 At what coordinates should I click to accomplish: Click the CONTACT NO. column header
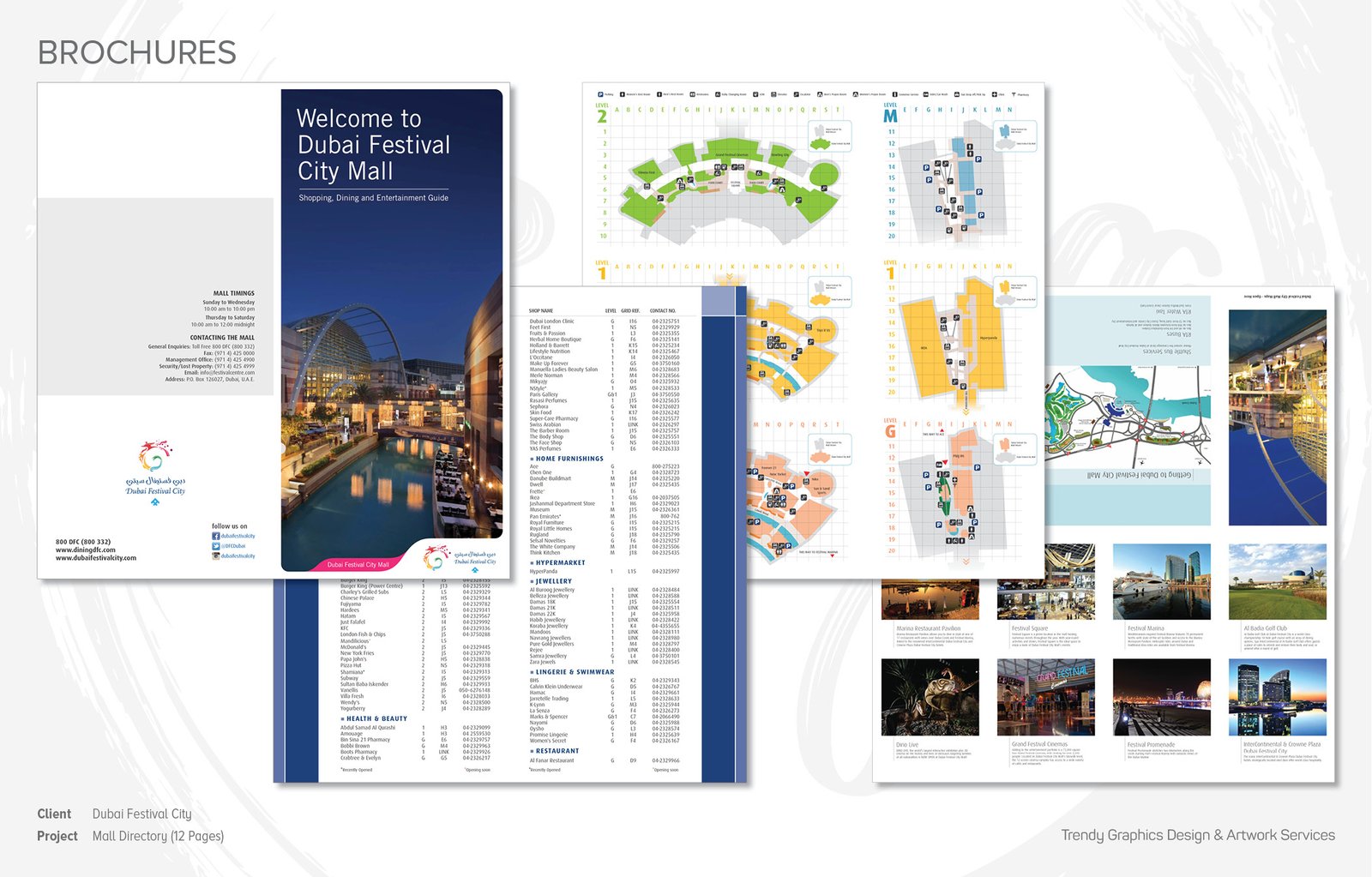coord(663,310)
